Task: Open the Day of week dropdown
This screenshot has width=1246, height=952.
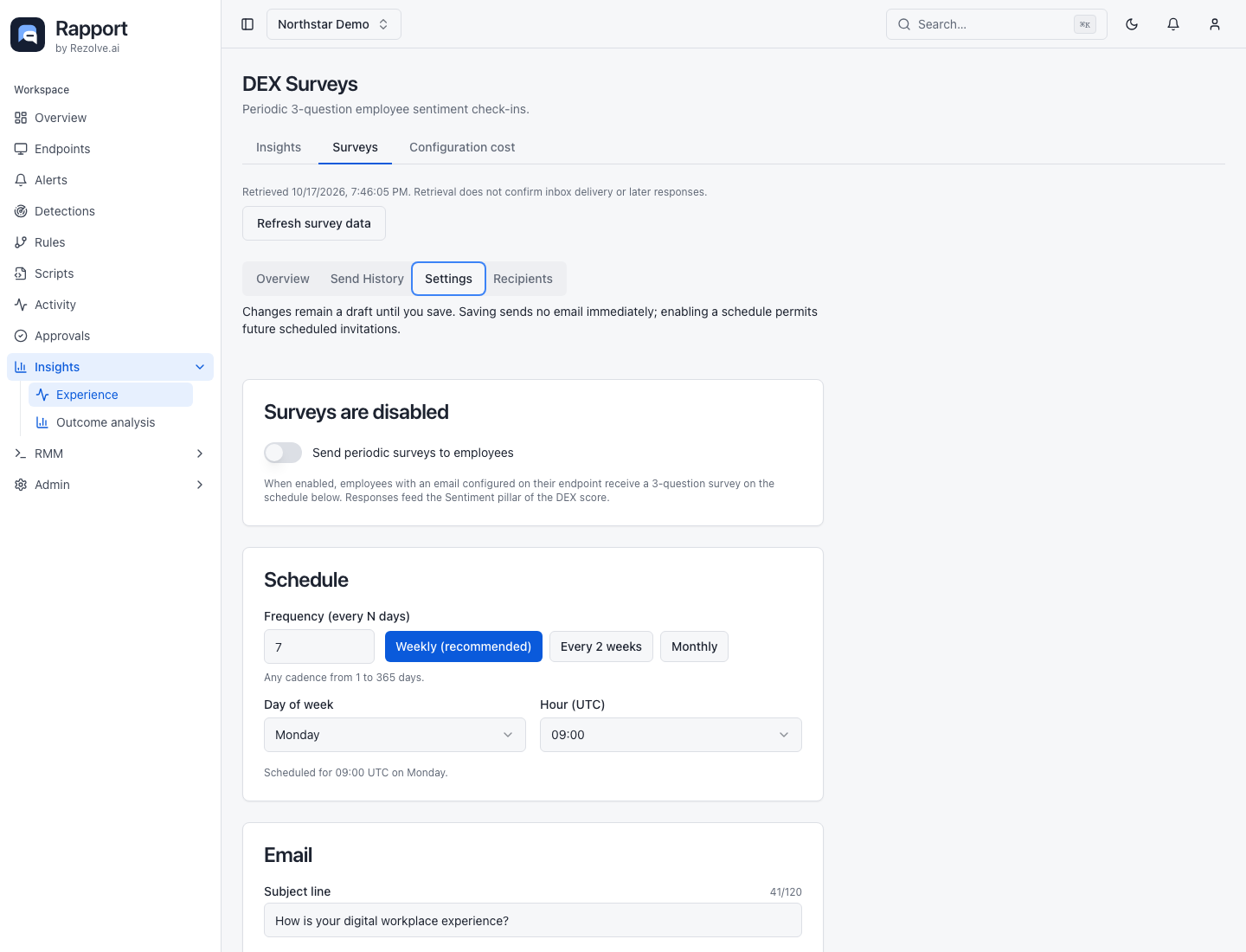Action: click(x=395, y=735)
